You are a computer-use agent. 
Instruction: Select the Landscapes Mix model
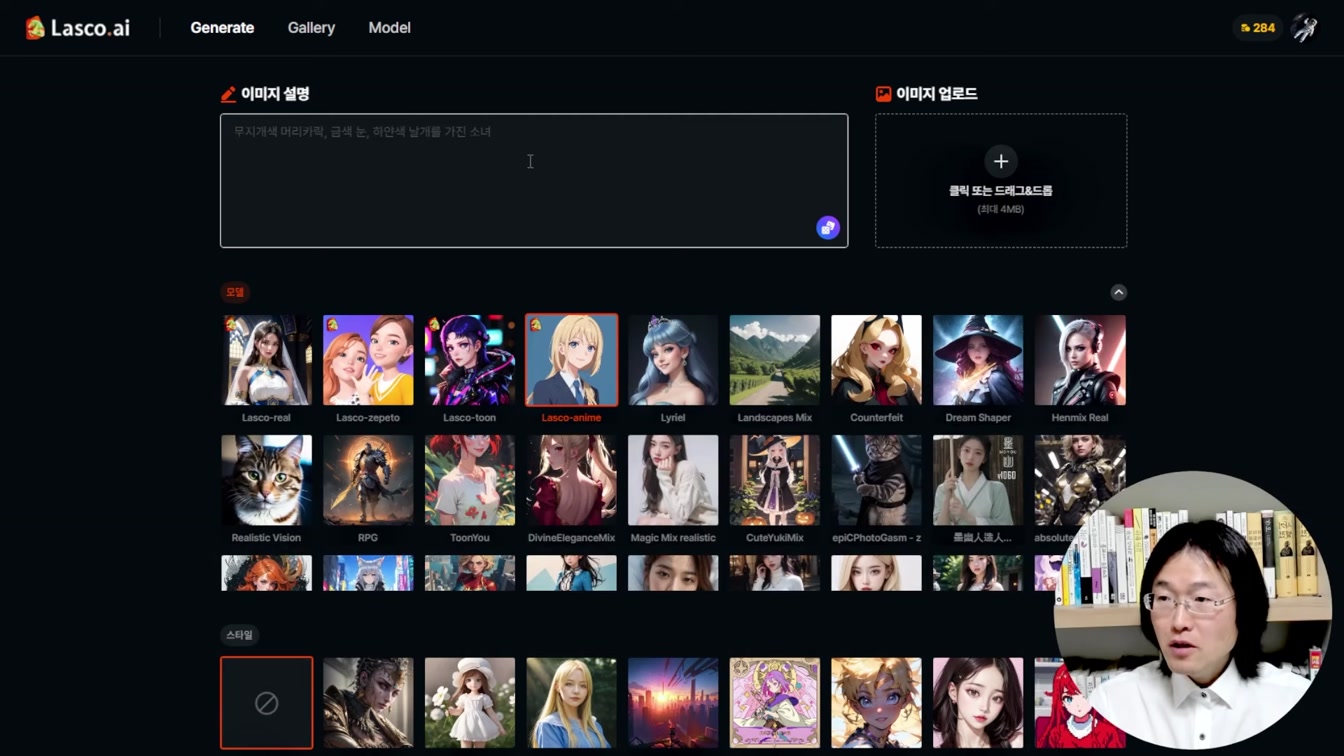click(x=775, y=360)
